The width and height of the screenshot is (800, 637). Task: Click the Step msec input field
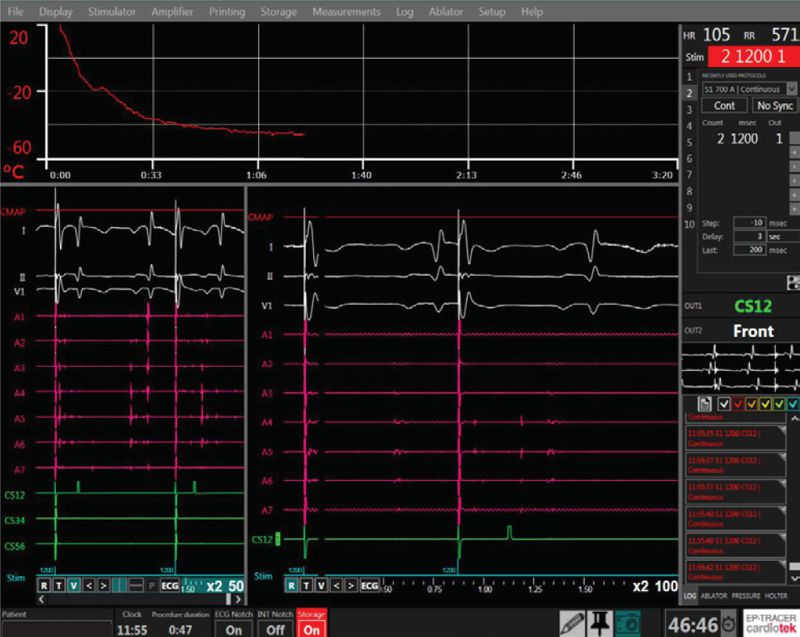[749, 223]
